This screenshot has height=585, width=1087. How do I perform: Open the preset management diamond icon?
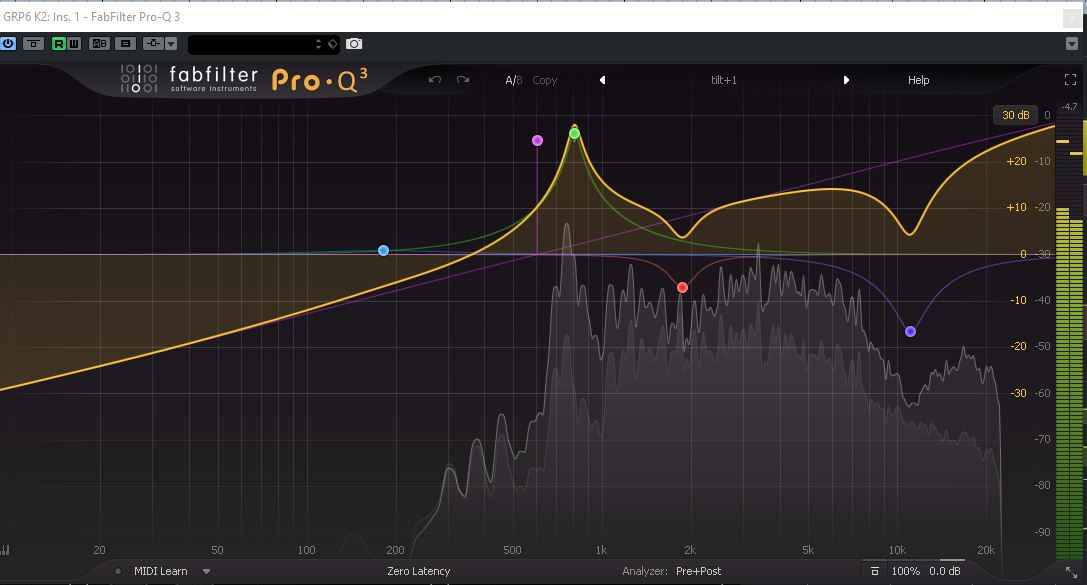tap(333, 44)
